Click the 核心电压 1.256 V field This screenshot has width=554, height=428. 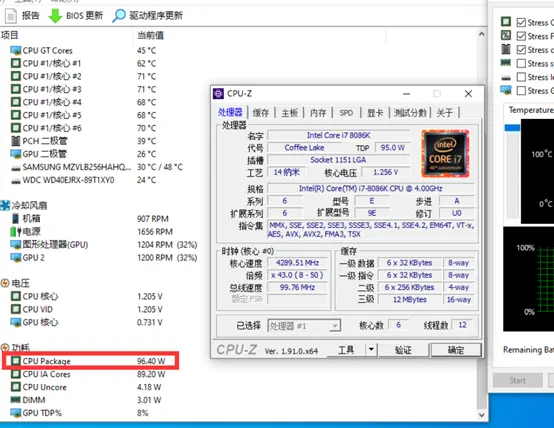point(385,172)
